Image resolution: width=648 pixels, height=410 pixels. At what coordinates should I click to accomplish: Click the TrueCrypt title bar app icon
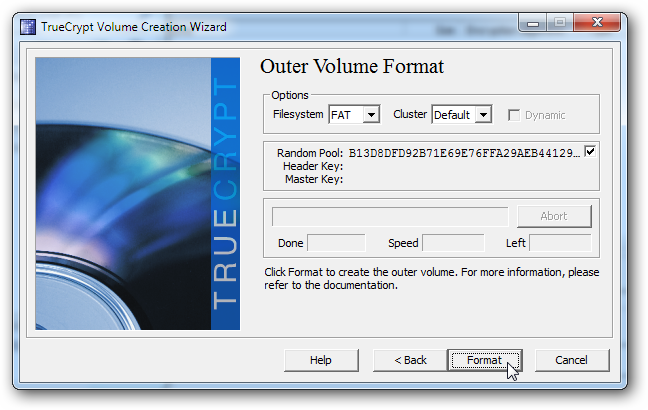(x=28, y=27)
